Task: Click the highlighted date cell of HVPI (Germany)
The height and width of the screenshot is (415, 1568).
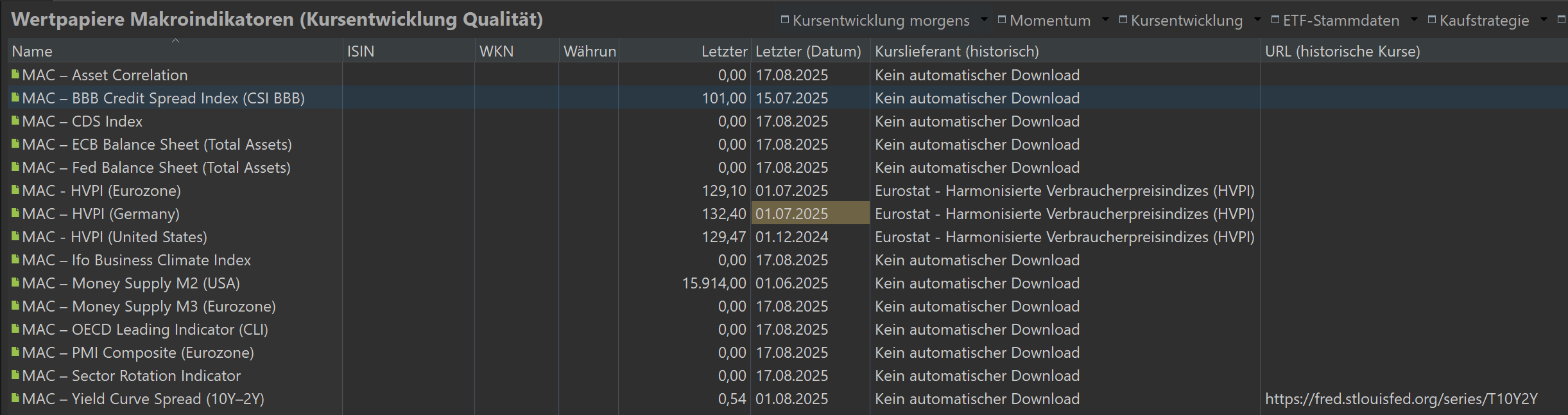Action: click(810, 213)
